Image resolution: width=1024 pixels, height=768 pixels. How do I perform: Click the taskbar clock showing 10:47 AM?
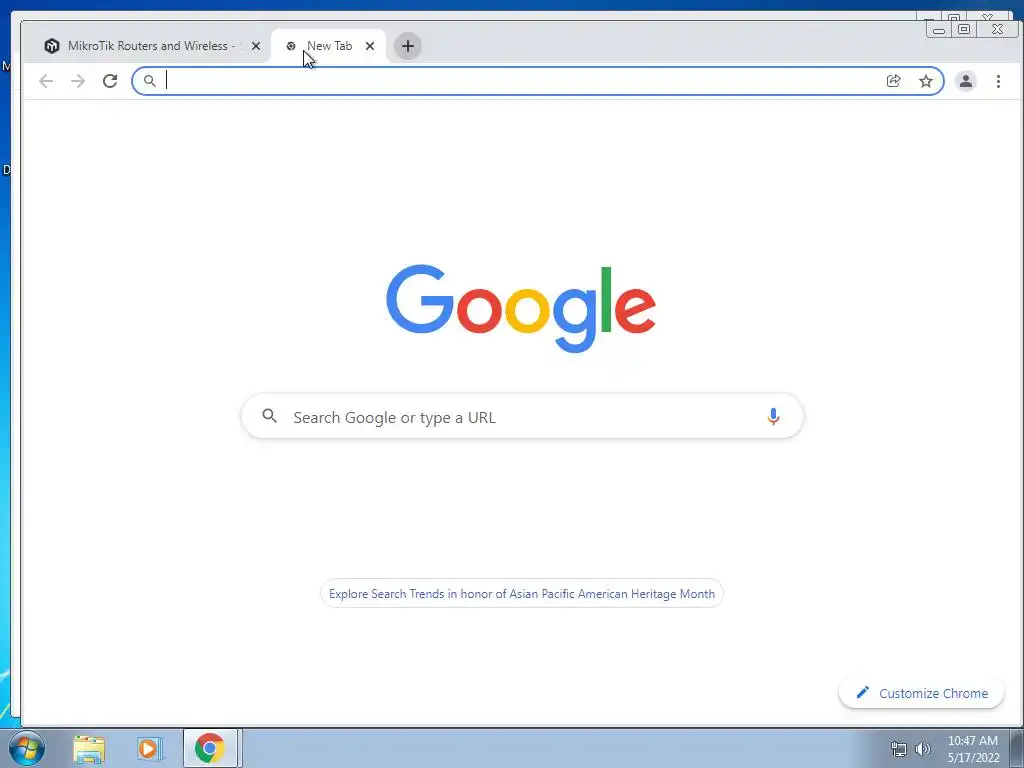coord(973,749)
